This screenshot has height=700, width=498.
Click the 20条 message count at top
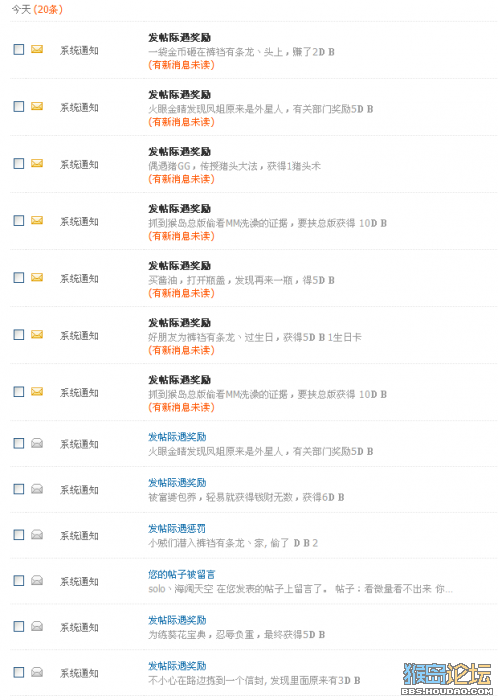48,9
